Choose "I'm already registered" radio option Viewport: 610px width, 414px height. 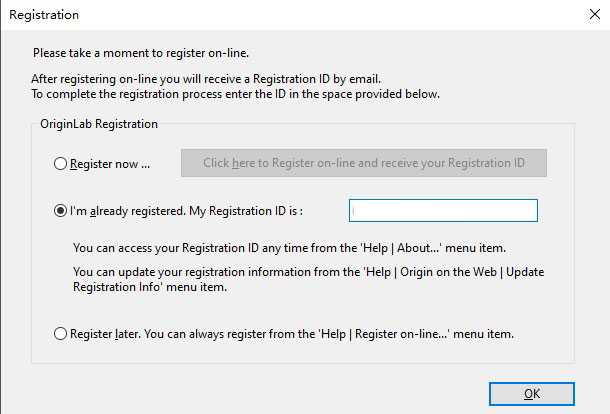(62, 211)
